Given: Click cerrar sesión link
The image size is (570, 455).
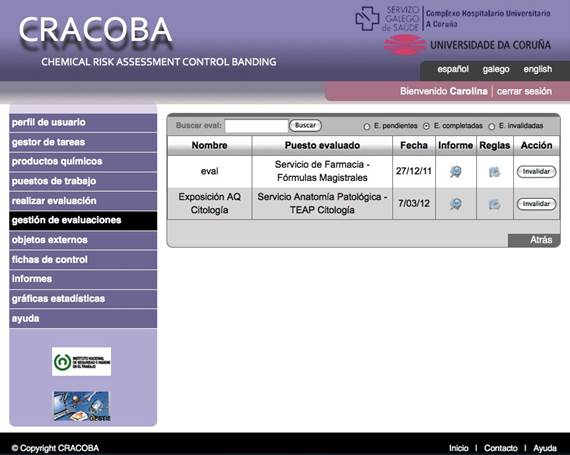Looking at the screenshot, I should 524,91.
